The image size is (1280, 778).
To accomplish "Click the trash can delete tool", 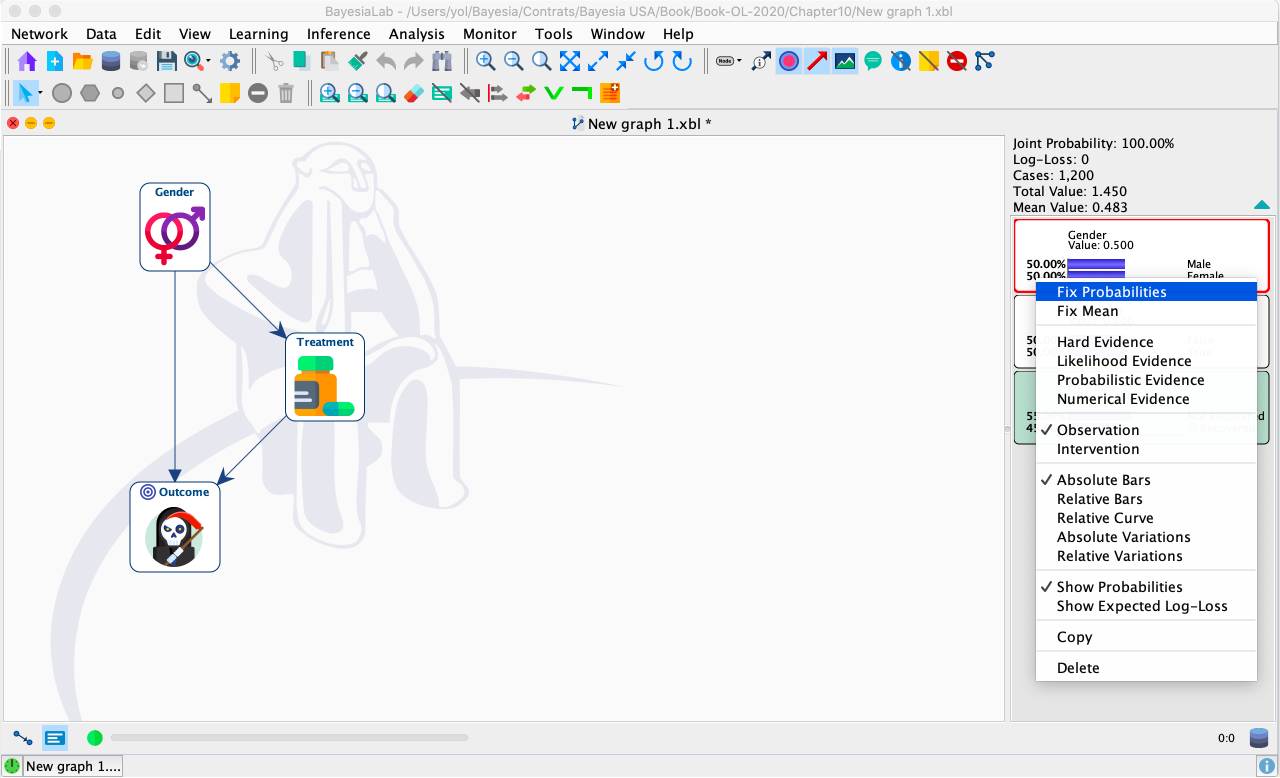I will tap(286, 93).
